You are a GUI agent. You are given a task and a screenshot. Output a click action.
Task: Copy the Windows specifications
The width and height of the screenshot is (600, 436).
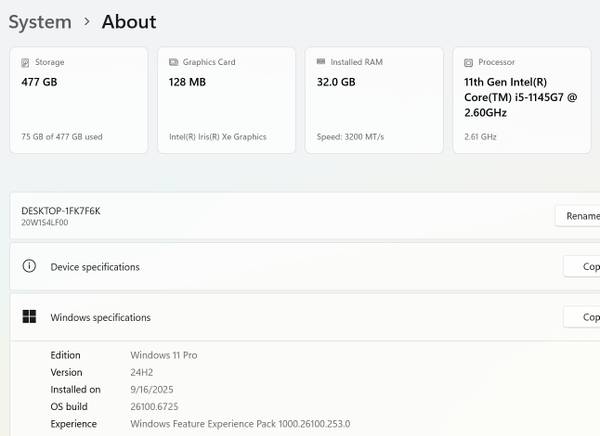583,318
